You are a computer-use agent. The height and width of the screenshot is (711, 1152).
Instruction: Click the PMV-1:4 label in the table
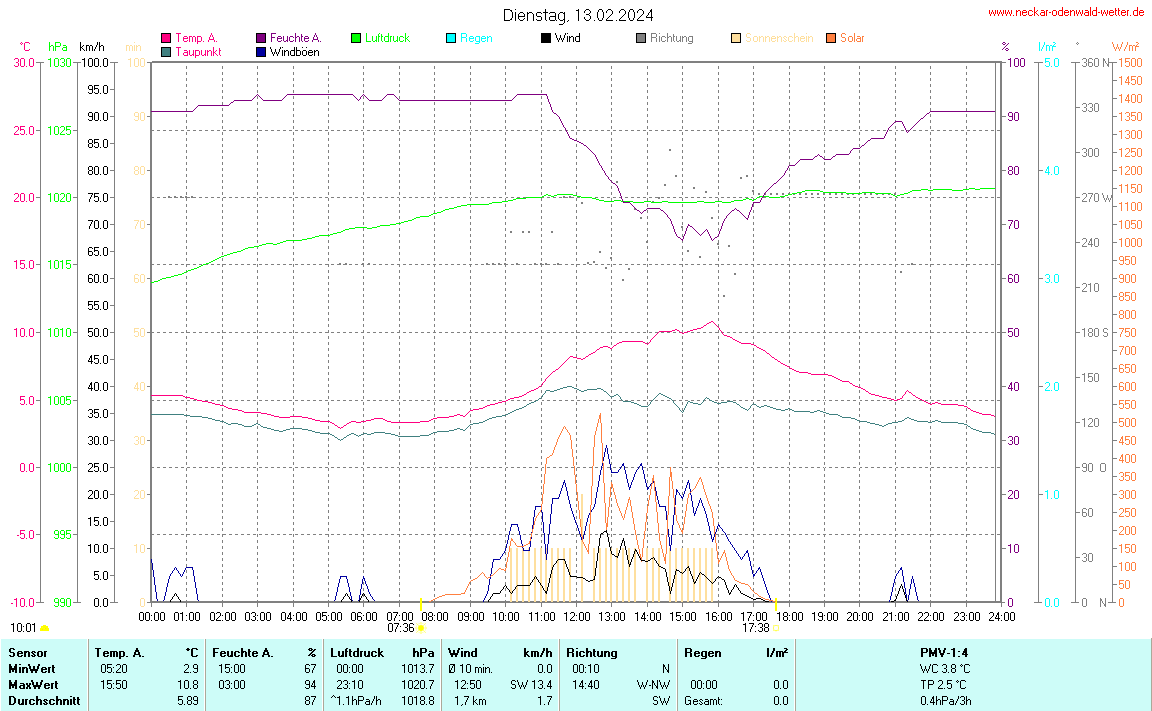coord(944,653)
